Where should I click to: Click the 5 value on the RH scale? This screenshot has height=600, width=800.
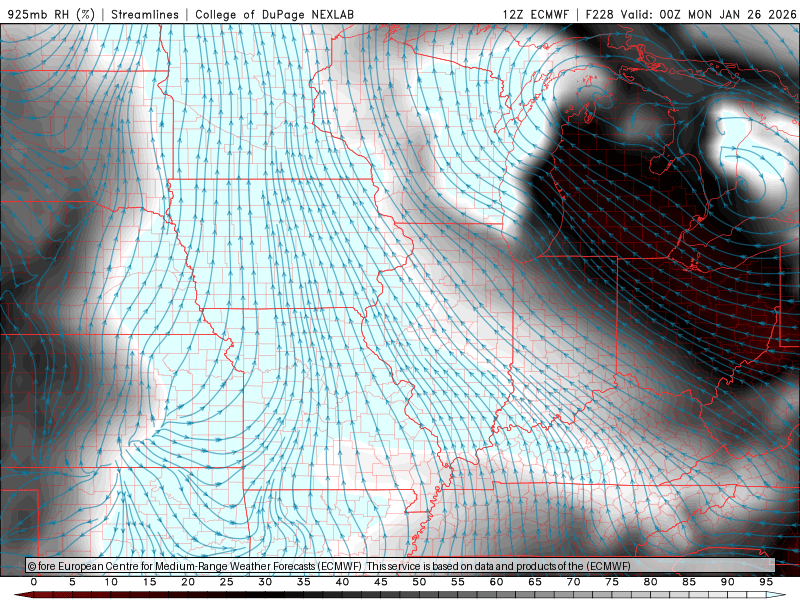coord(72,582)
